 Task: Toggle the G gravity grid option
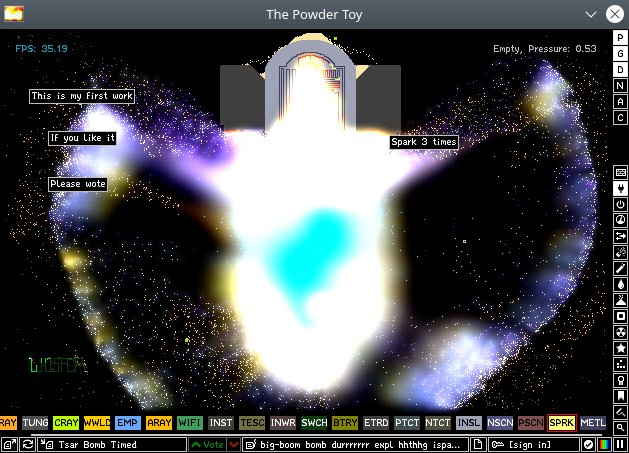point(621,54)
